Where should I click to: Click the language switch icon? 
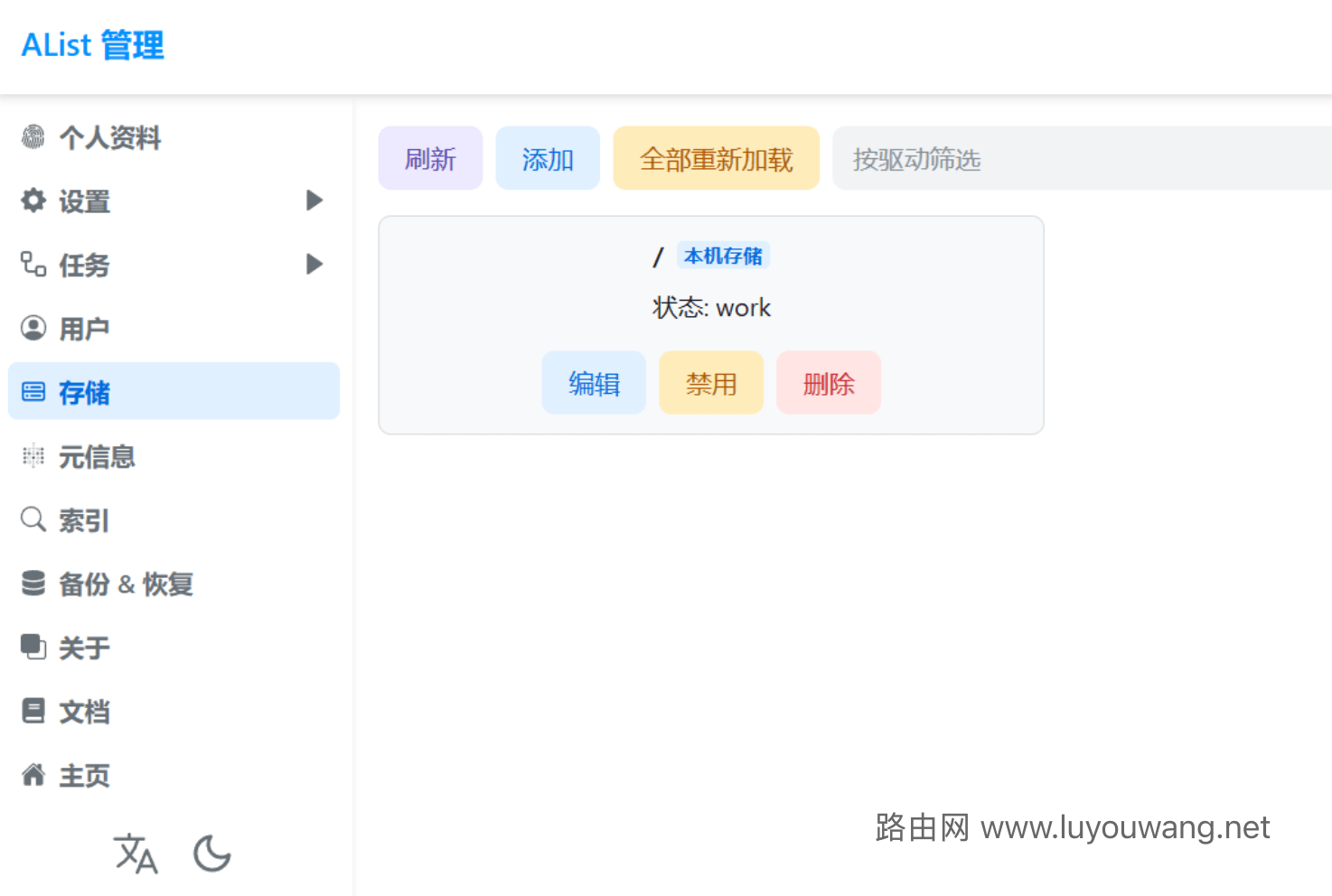136,854
